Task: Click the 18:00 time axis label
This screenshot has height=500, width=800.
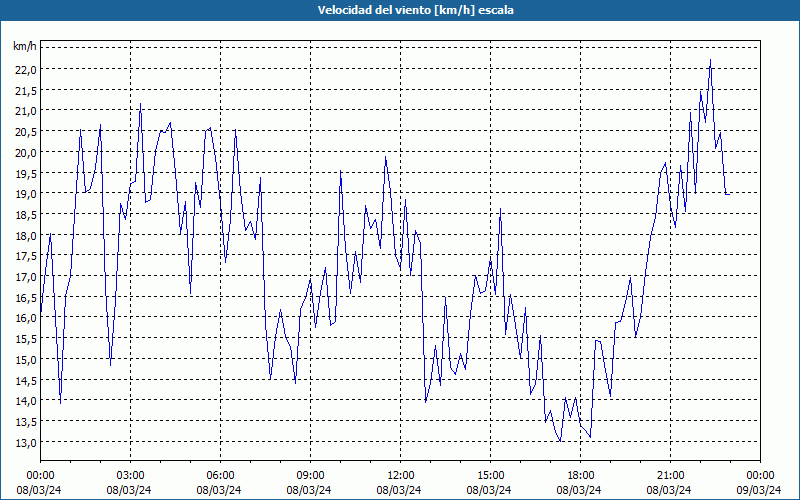Action: pyautogui.click(x=581, y=476)
